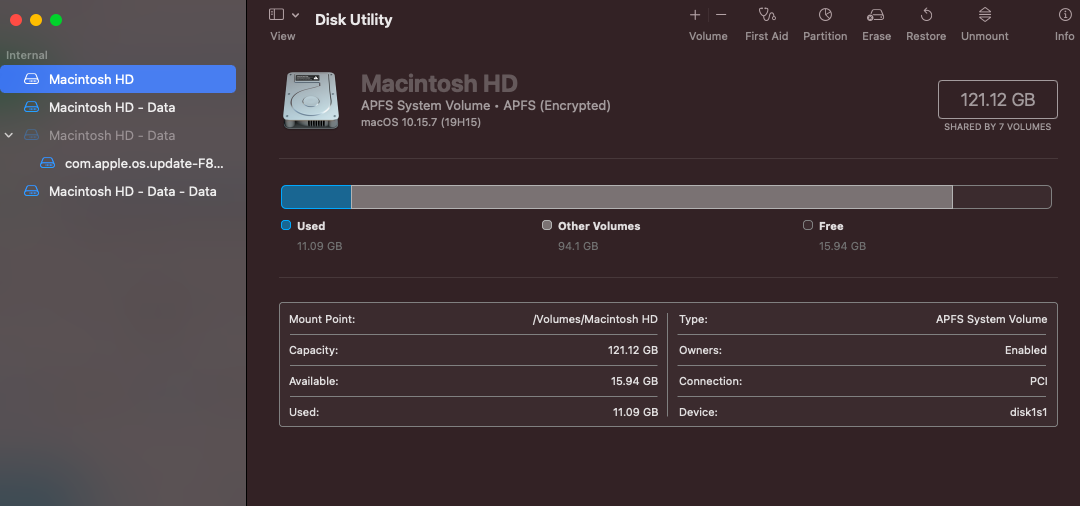The width and height of the screenshot is (1080, 506).
Task: Click the blue Used color swatch
Action: point(286,225)
